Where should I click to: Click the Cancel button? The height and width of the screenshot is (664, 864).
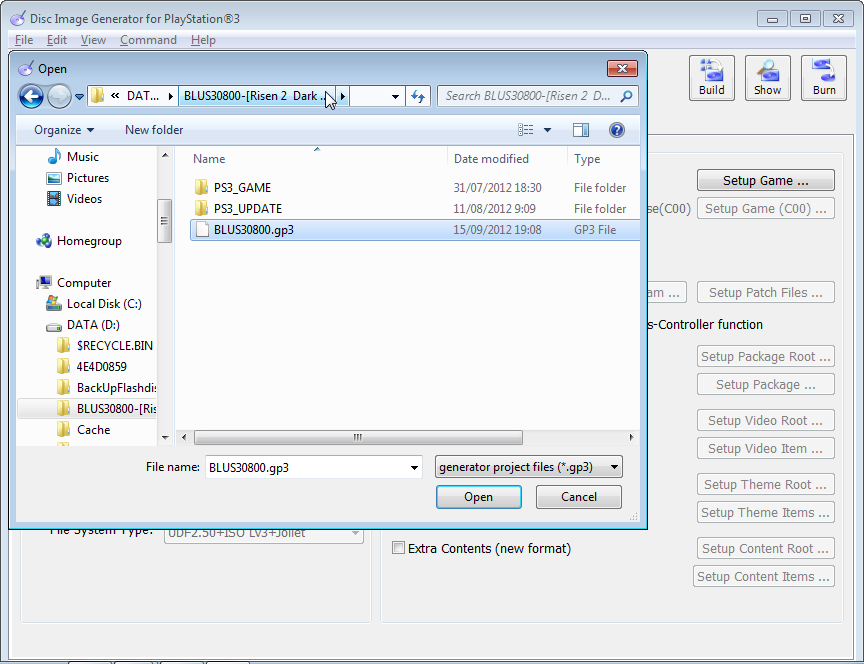(579, 496)
